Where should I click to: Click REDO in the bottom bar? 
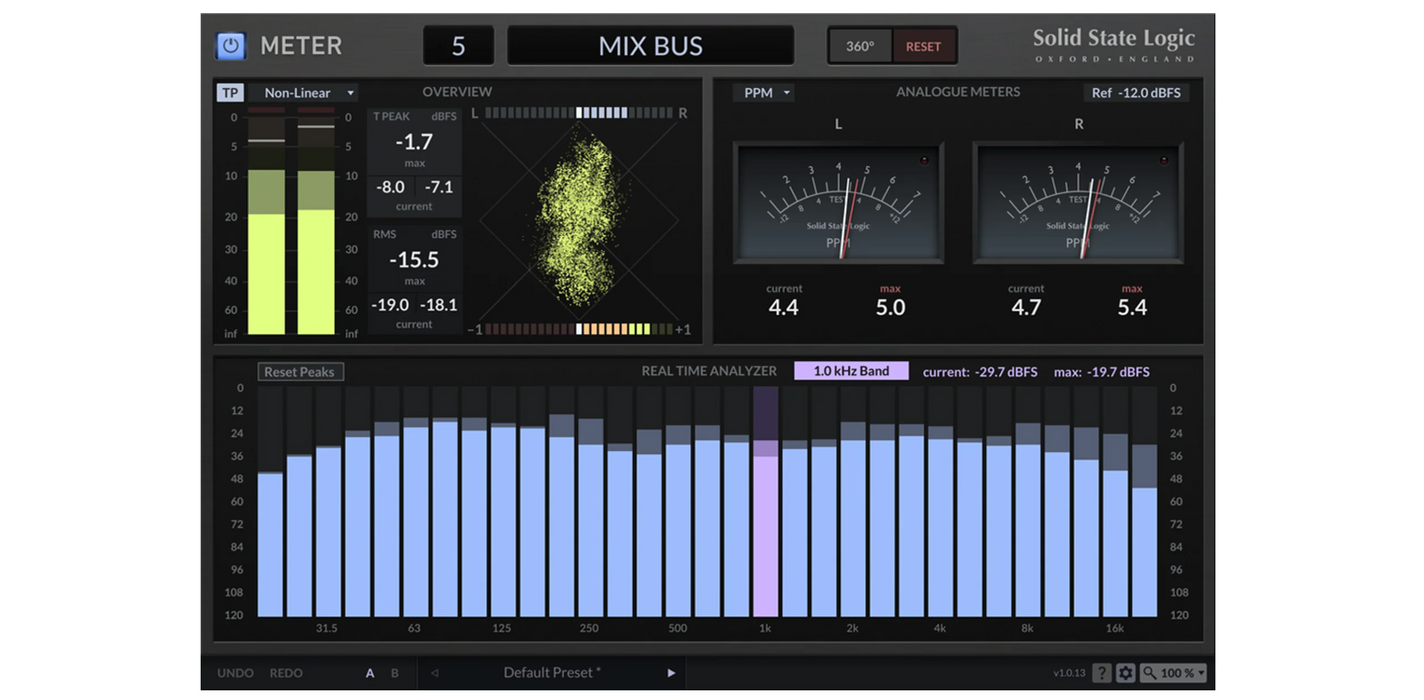click(286, 673)
